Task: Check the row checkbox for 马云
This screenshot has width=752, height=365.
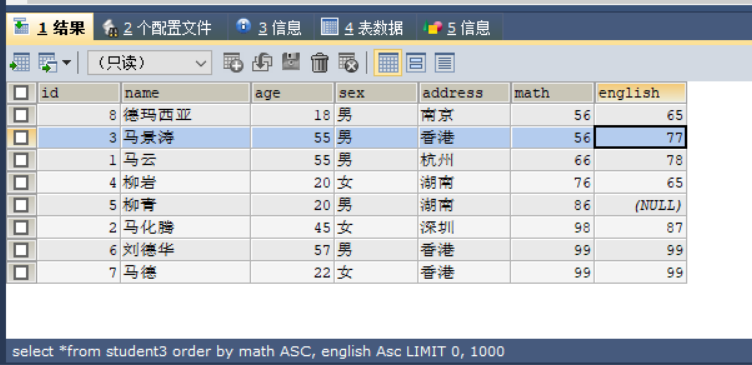Action: pyautogui.click(x=21, y=160)
